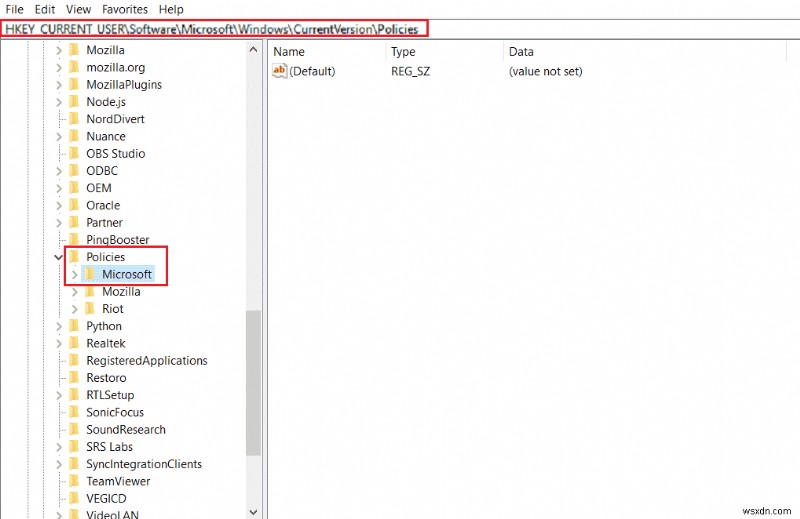Select the Nuance key
Image resolution: width=800 pixels, height=519 pixels.
point(106,136)
